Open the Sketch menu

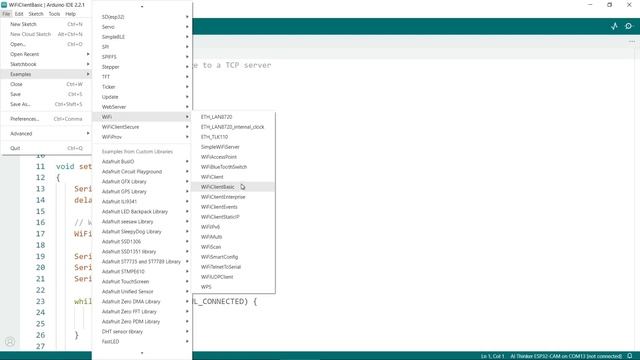36,14
